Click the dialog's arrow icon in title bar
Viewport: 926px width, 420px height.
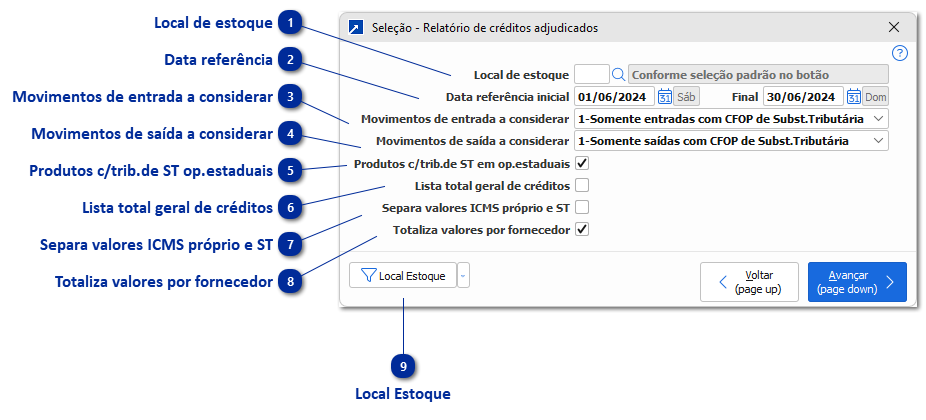pyautogui.click(x=356, y=28)
